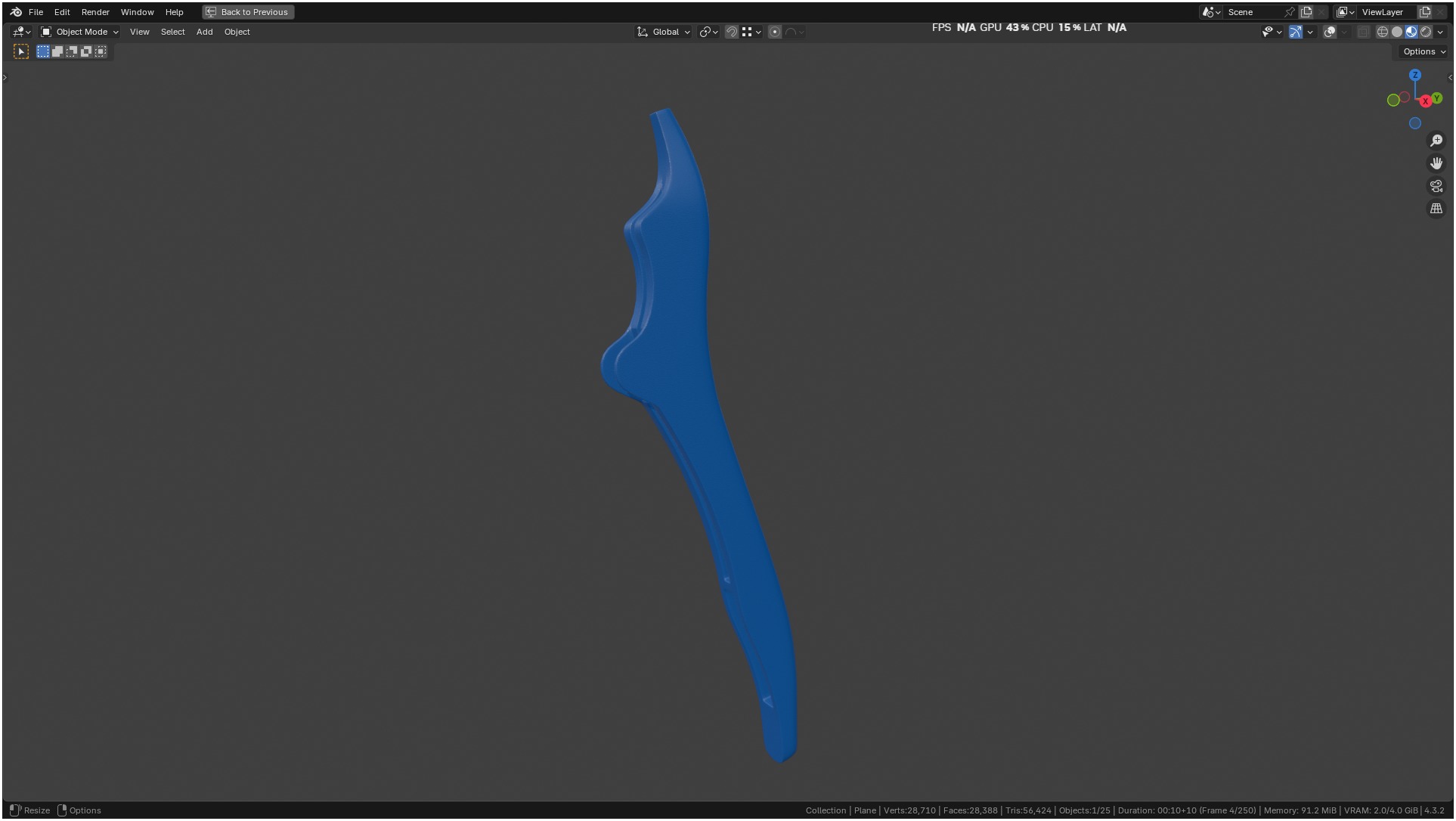1456x821 pixels.
Task: Click the Scene name field
Action: [1253, 12]
